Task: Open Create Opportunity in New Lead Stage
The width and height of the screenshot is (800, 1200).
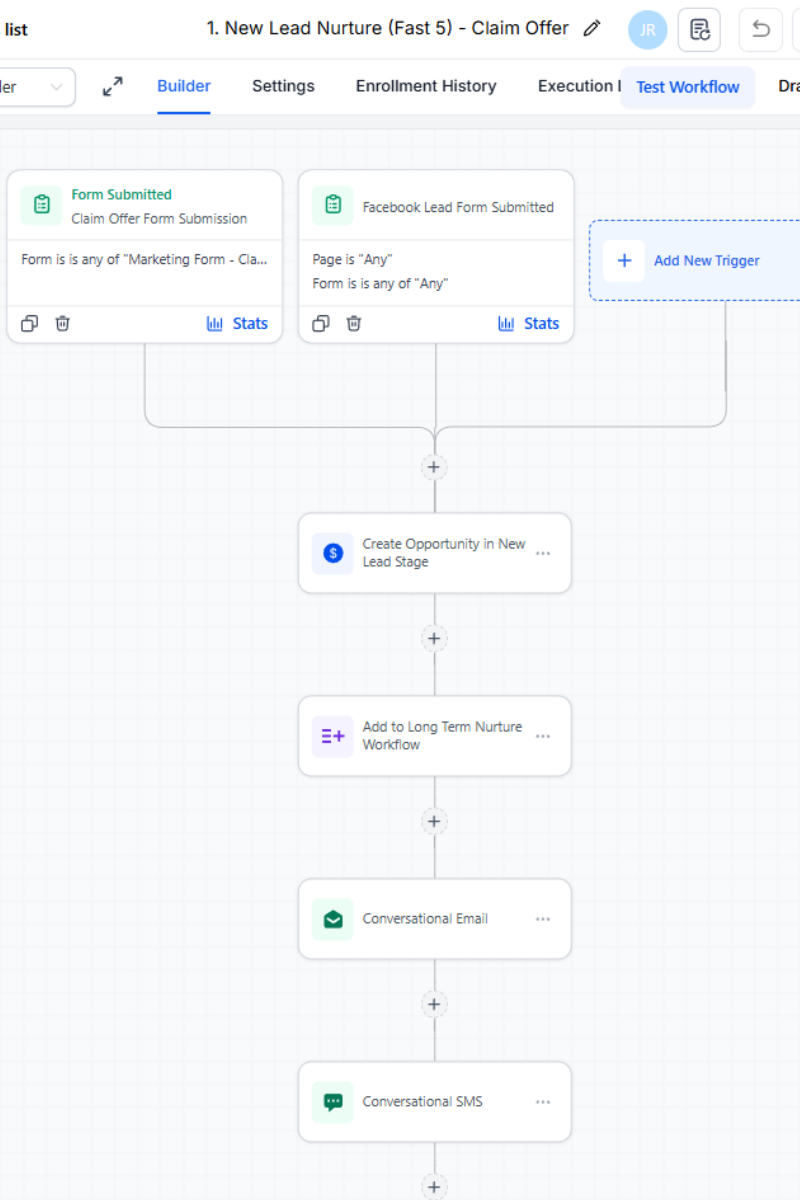Action: point(435,553)
